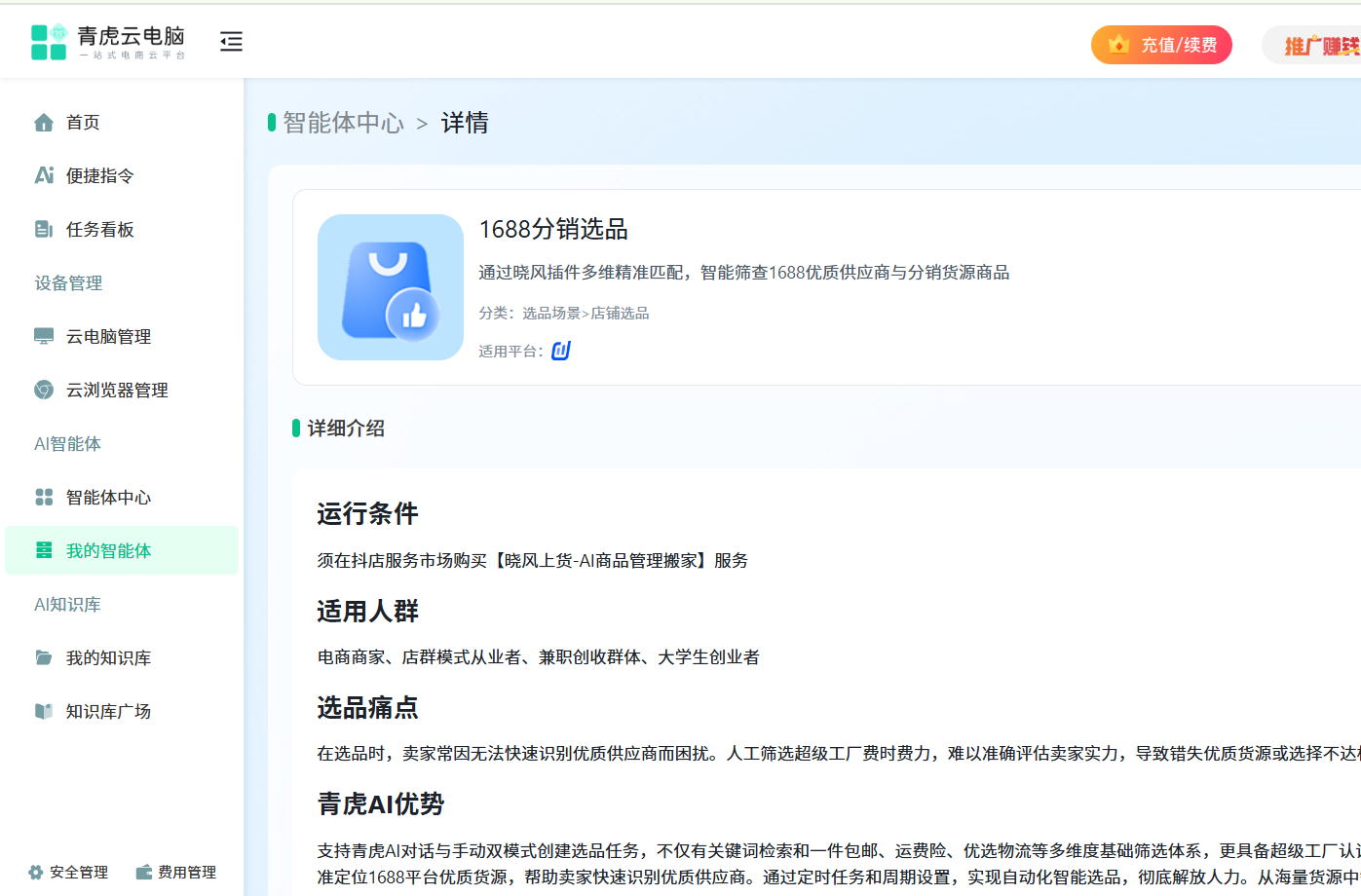Screen dimensions: 1361x896
Task: Click the description 通过晓风插件多维精准匹配
Action: point(743,273)
